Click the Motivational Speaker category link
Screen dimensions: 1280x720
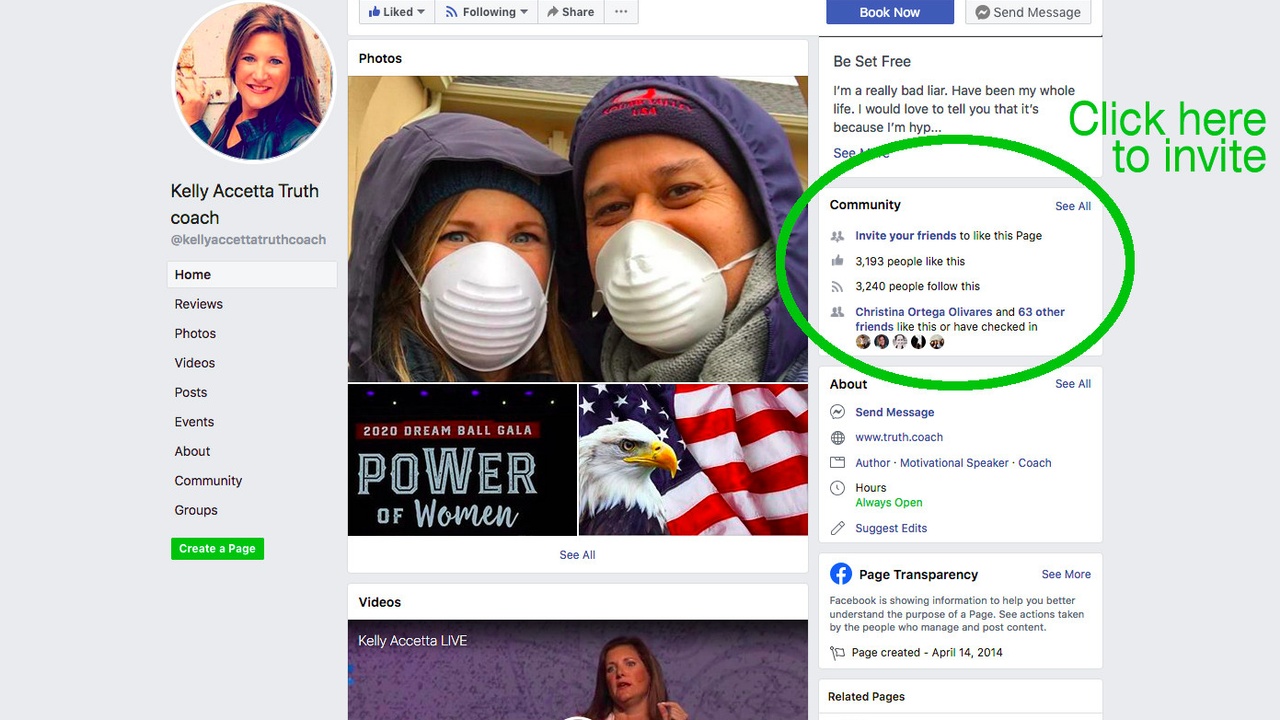click(955, 463)
